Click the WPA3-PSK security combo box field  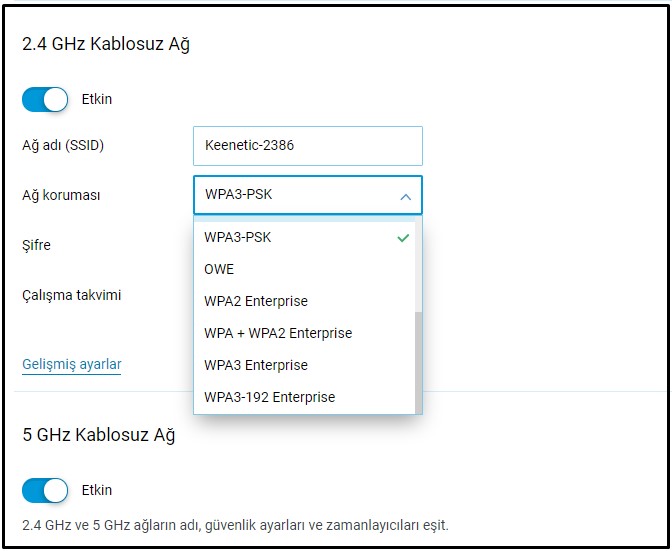click(x=295, y=195)
